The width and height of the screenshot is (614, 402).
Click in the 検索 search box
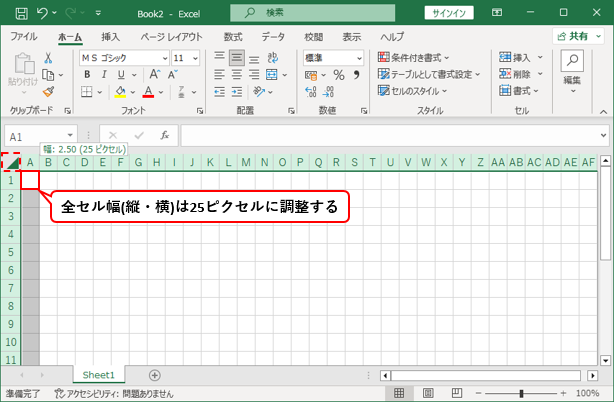[x=312, y=13]
